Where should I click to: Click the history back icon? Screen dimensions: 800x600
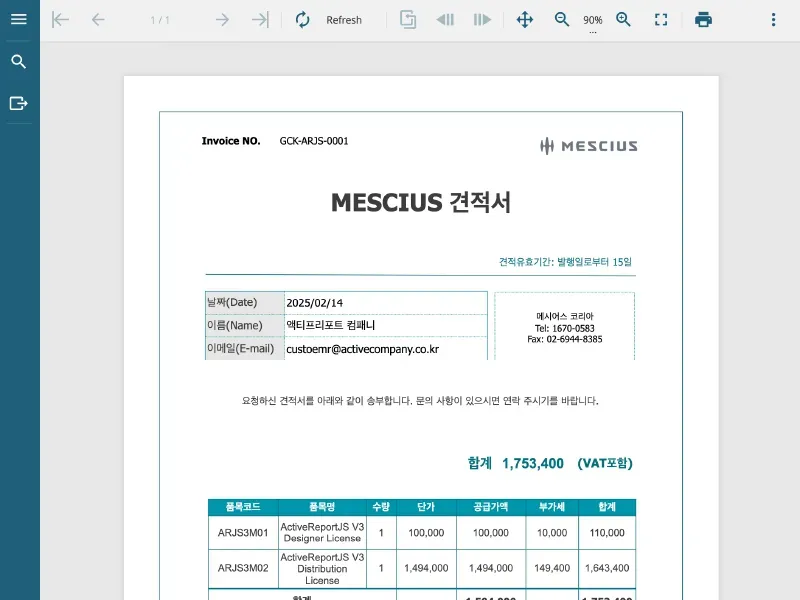445,20
